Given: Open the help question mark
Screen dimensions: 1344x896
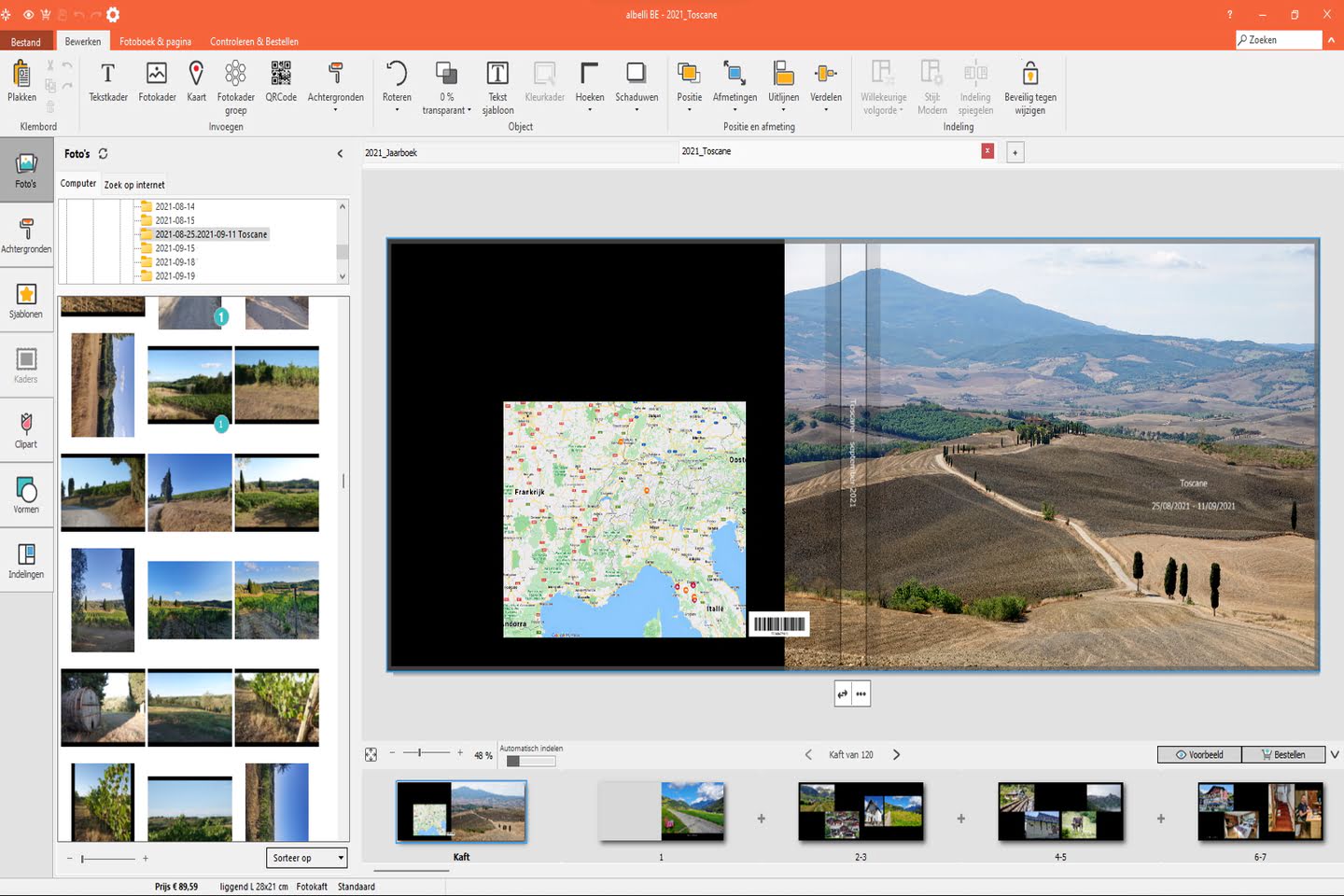Looking at the screenshot, I should click(1229, 14).
